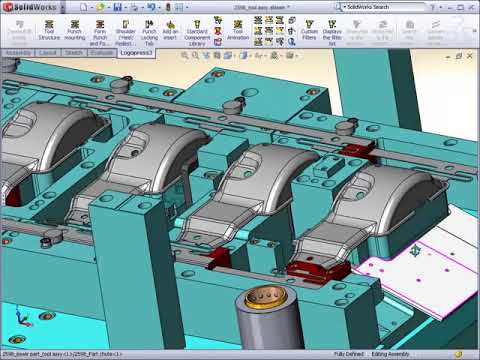Click the Fully Defined status text
Image resolution: width=480 pixels, height=360 pixels.
[x=348, y=354]
